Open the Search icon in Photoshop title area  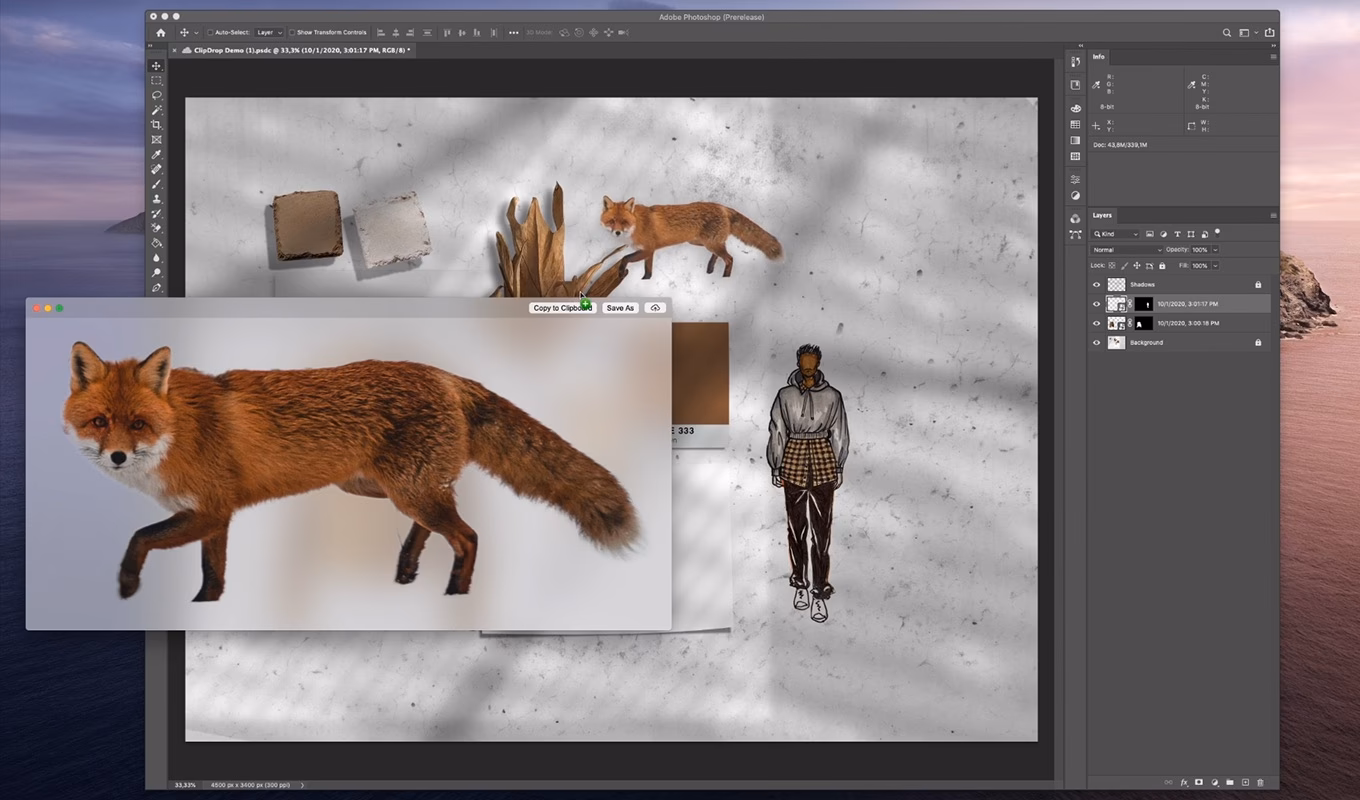[1227, 33]
